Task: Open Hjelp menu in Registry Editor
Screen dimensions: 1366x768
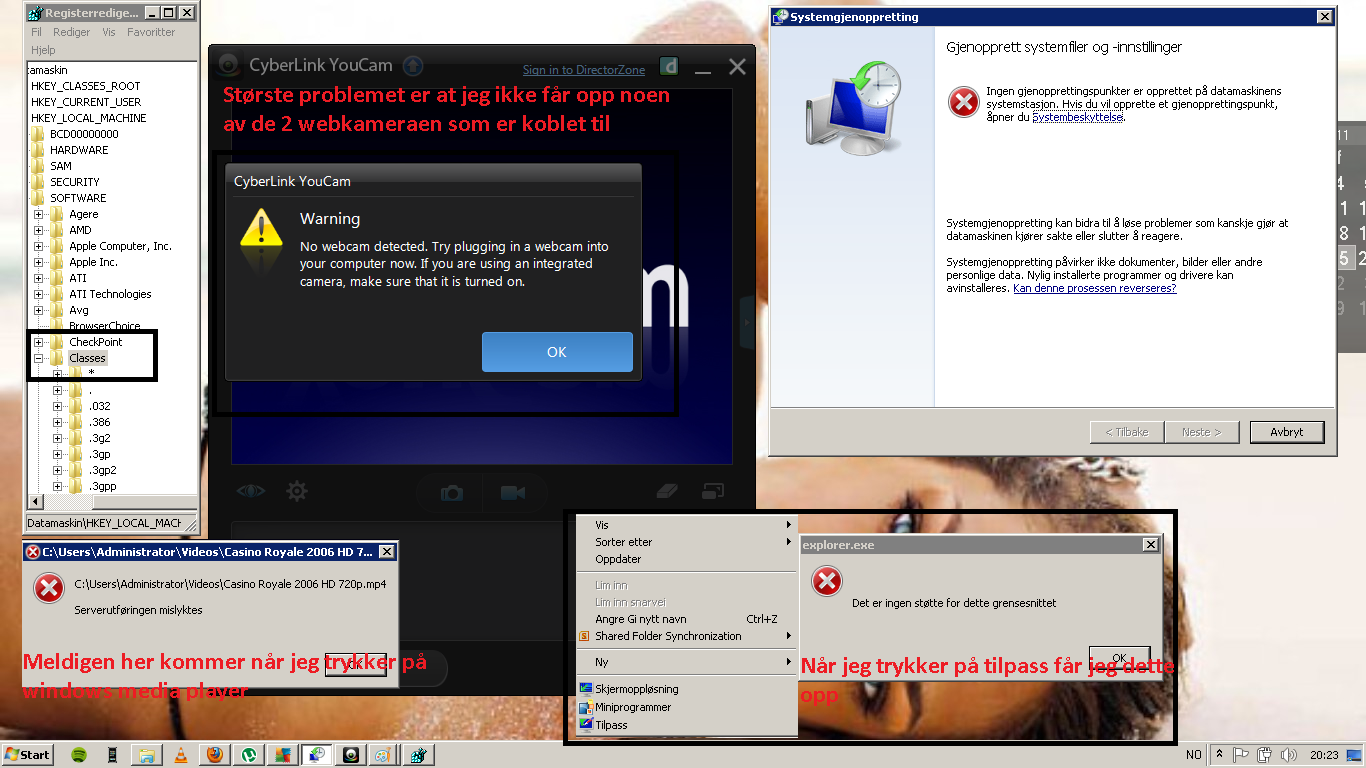Action: pos(43,50)
